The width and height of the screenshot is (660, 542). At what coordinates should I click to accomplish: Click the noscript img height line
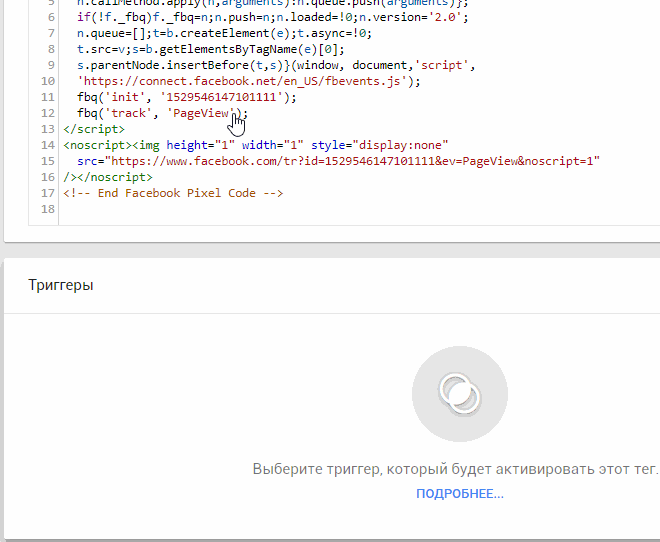pyautogui.click(x=256, y=145)
